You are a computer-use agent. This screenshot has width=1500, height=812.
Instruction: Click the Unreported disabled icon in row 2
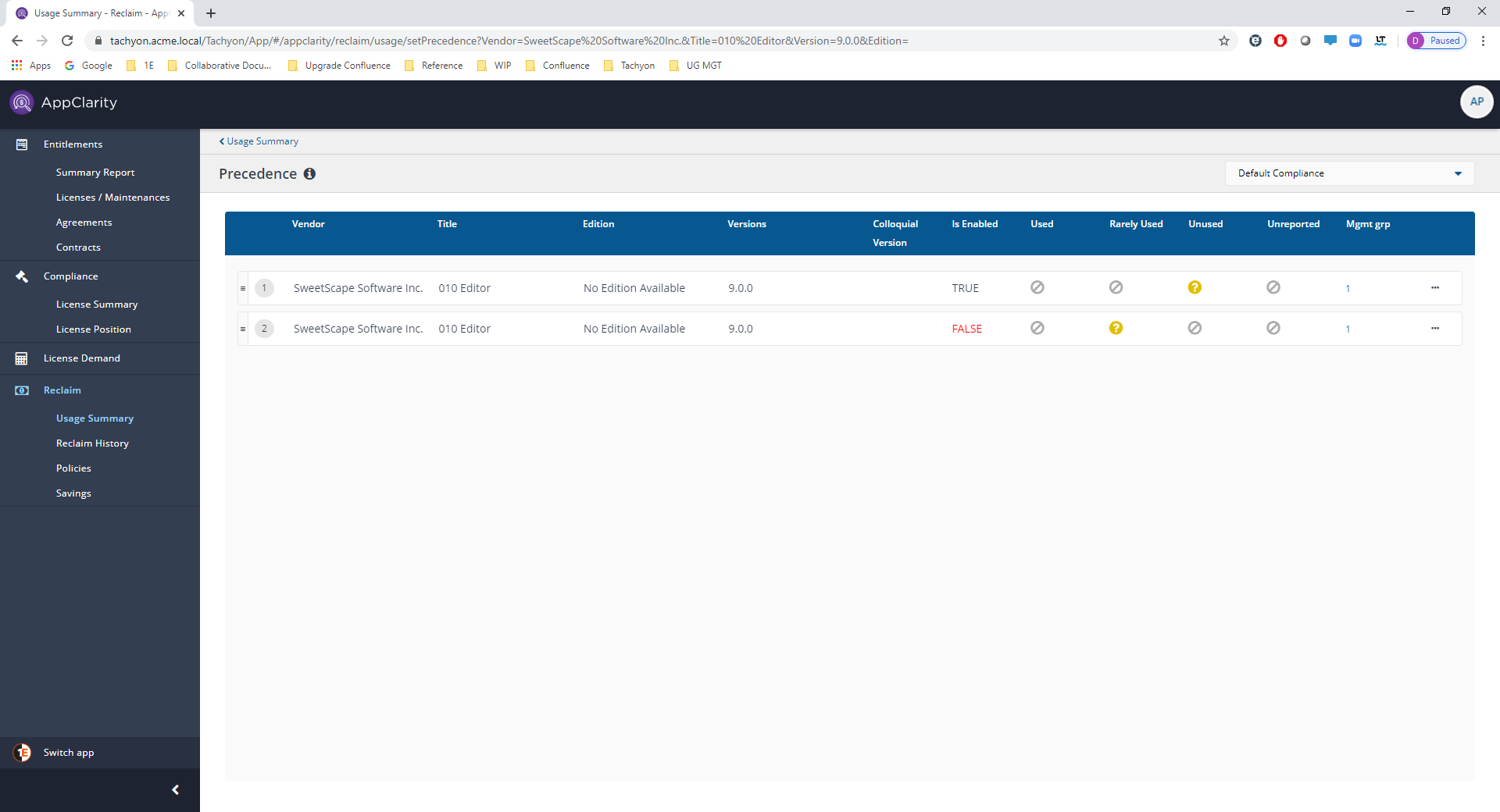pyautogui.click(x=1273, y=328)
